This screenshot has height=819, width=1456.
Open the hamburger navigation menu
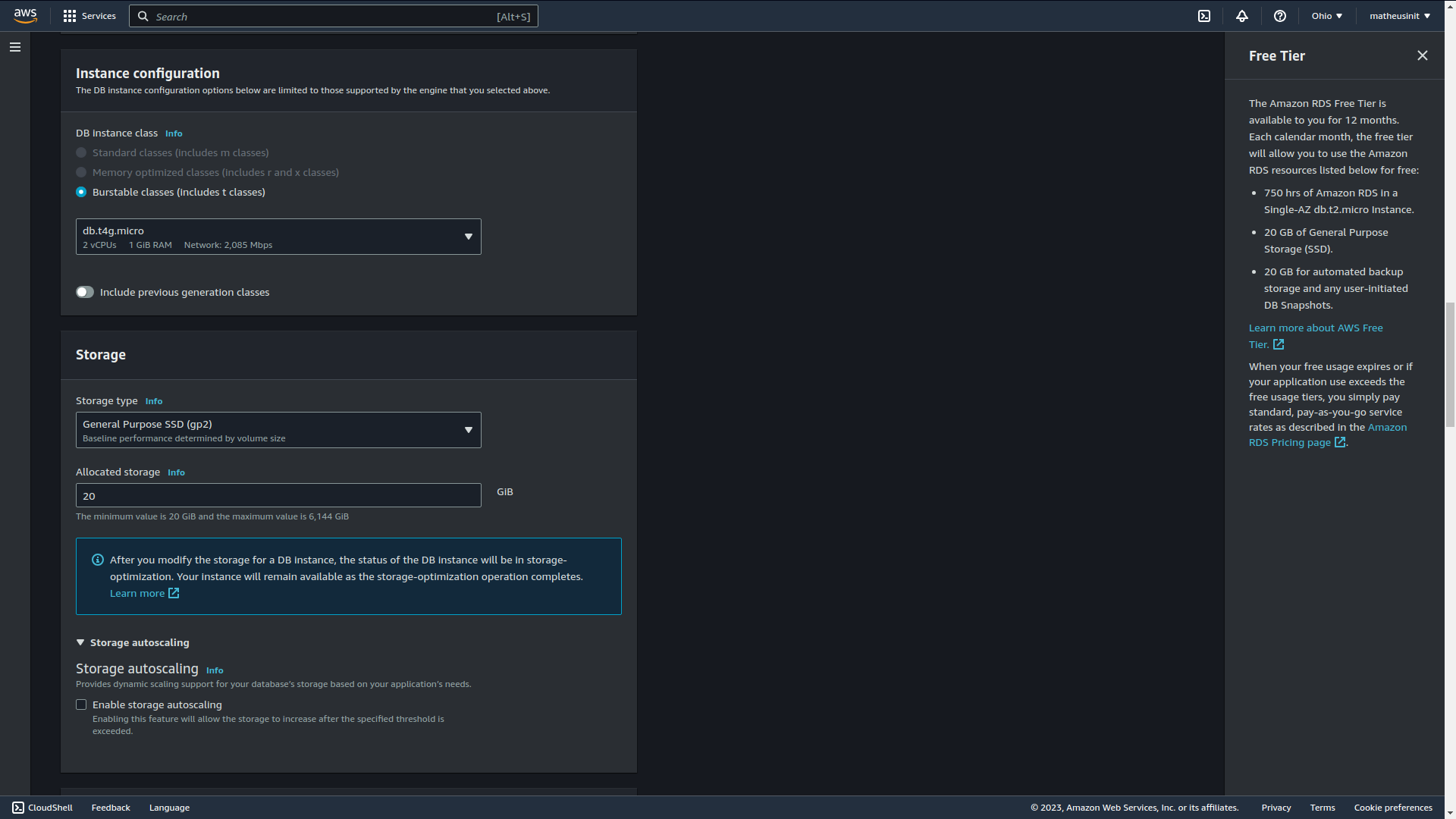[x=14, y=47]
